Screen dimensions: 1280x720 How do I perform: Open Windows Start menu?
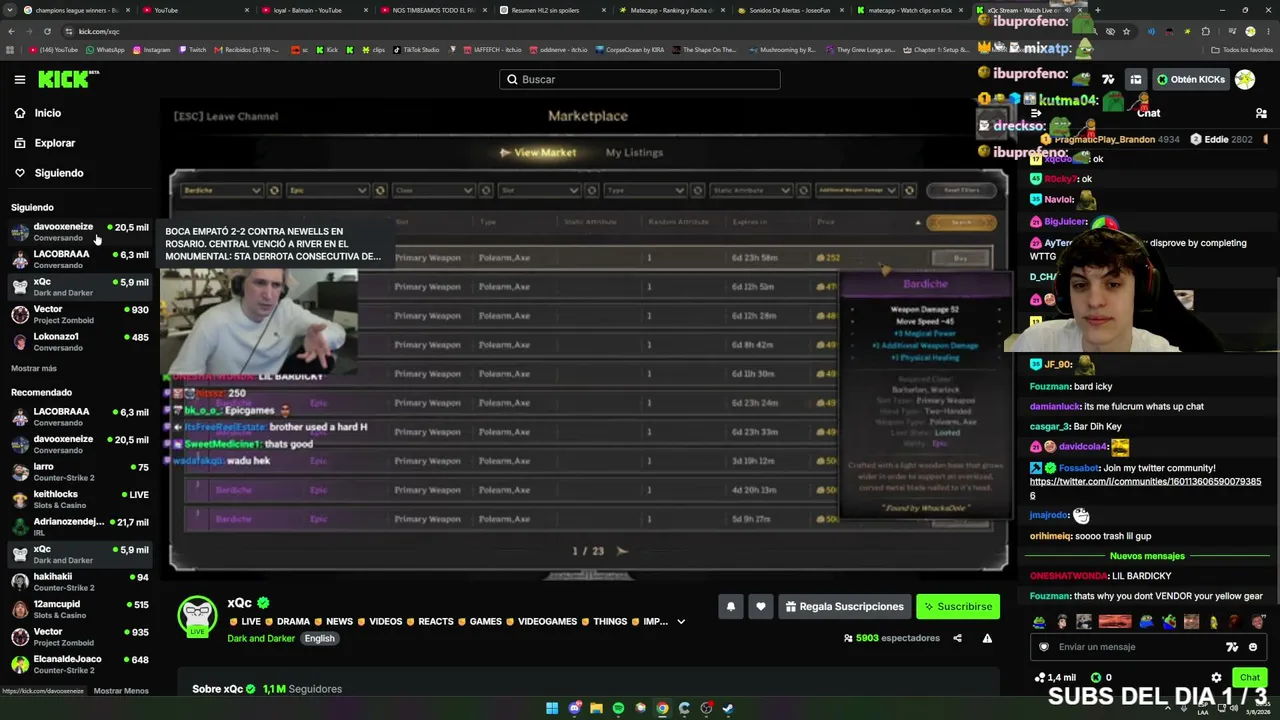click(x=552, y=708)
